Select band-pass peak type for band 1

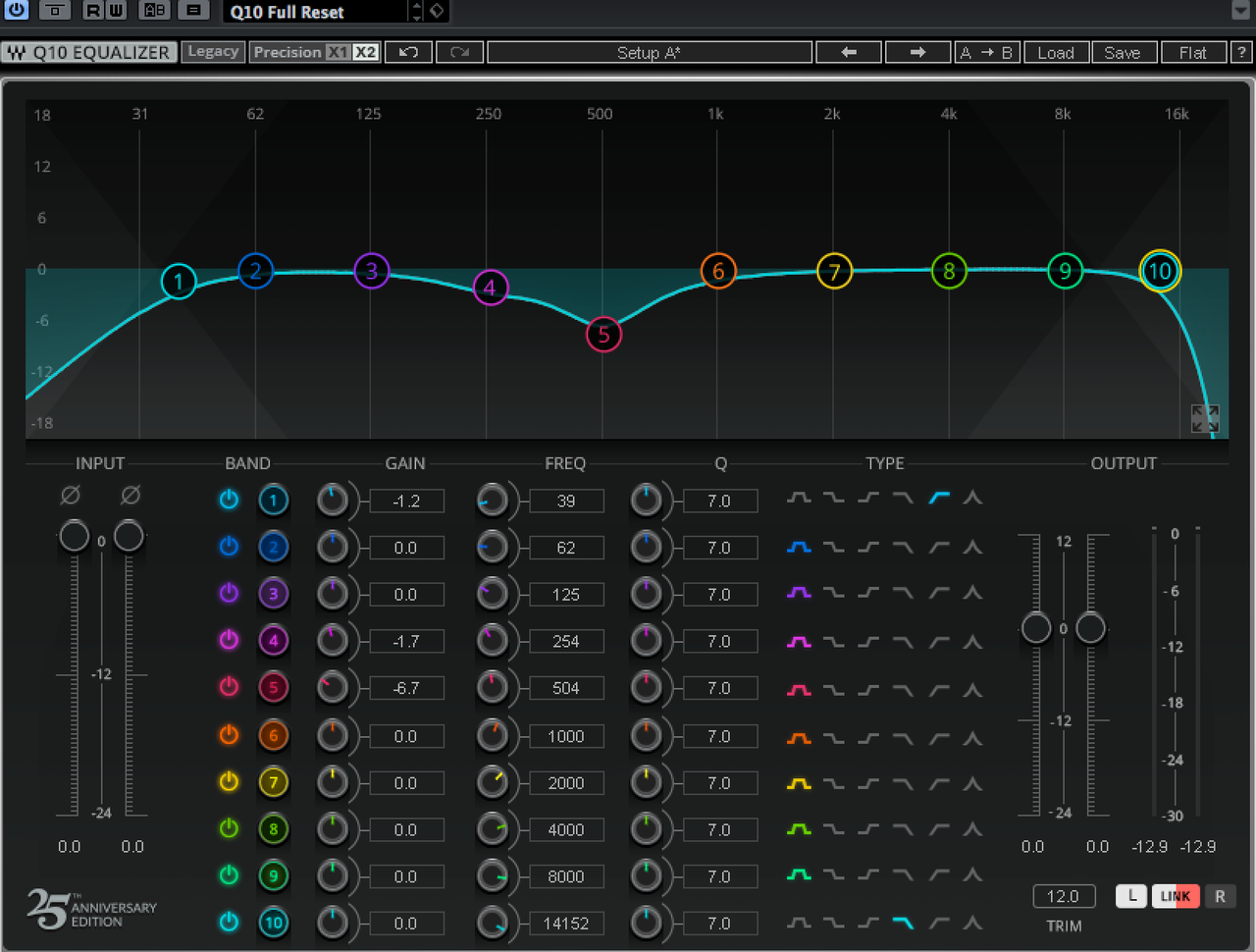coord(972,499)
